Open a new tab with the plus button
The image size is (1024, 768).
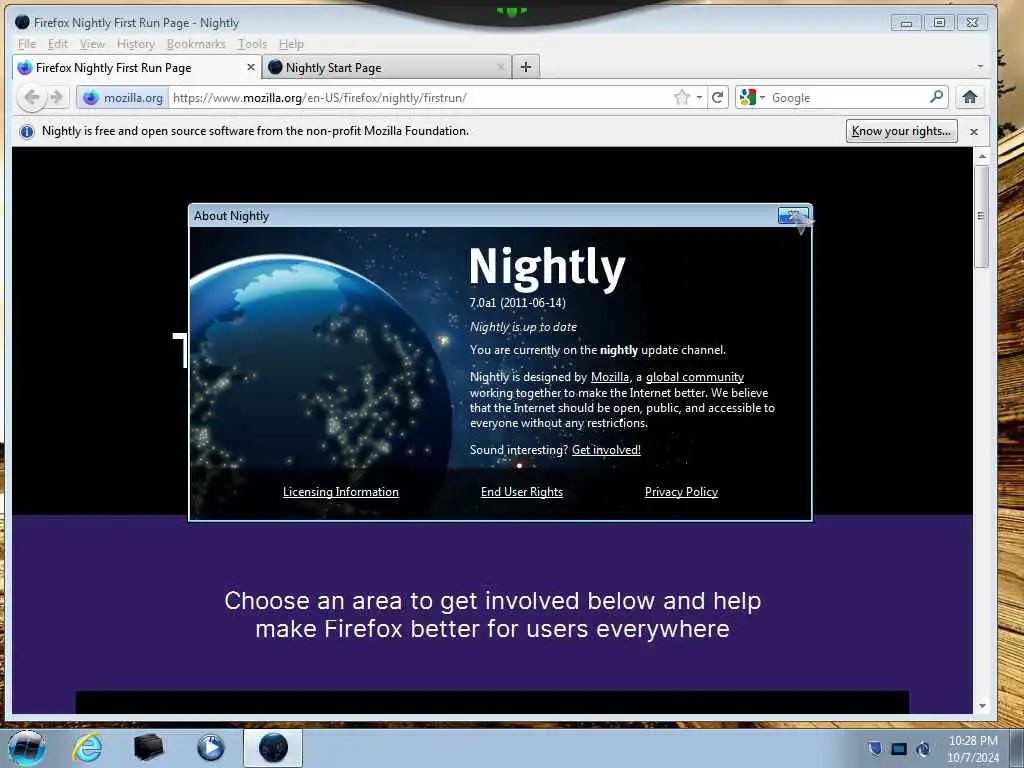point(526,67)
